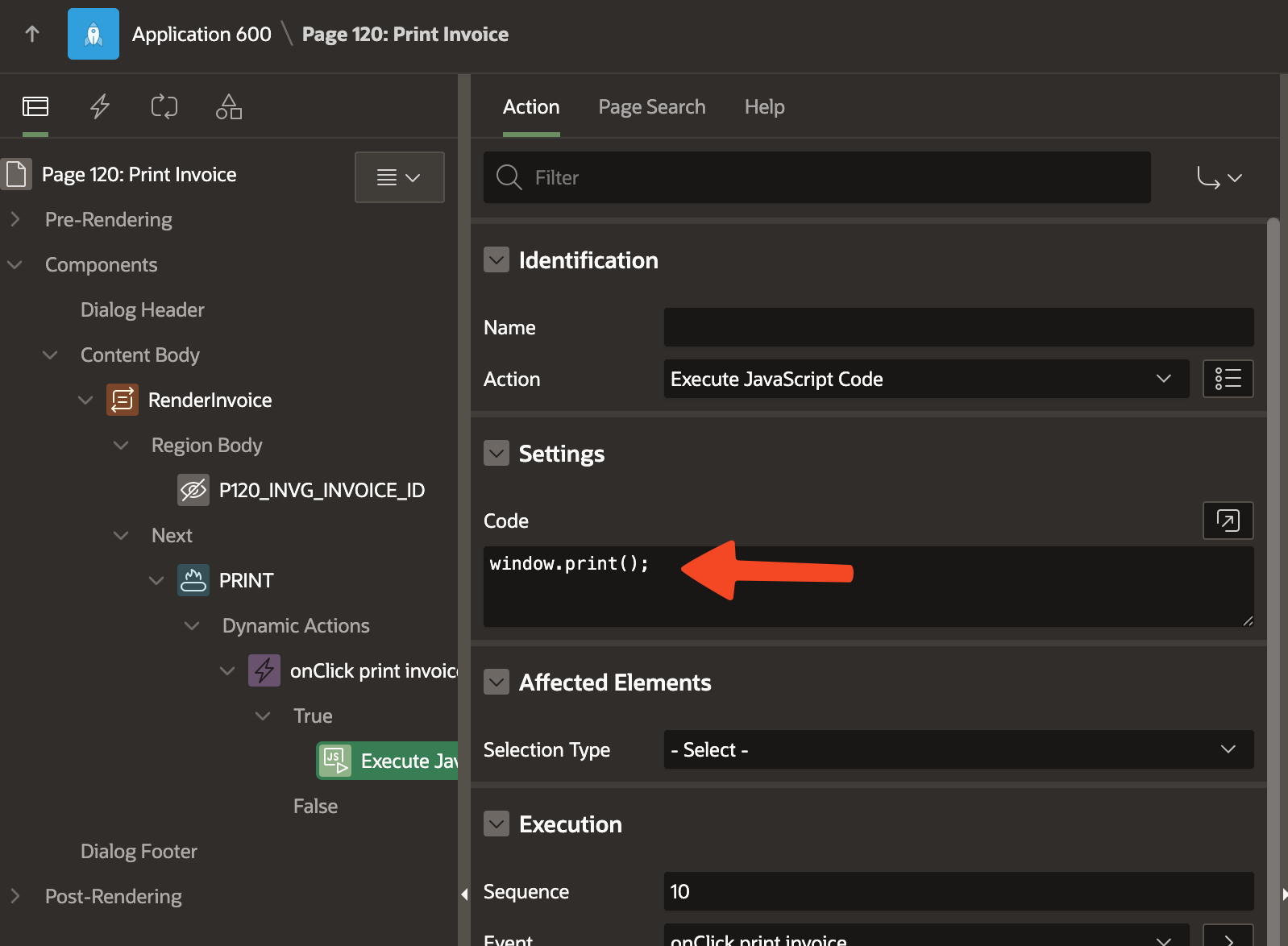Collapse the onClick print invoice node
The height and width of the screenshot is (946, 1288).
(x=227, y=670)
